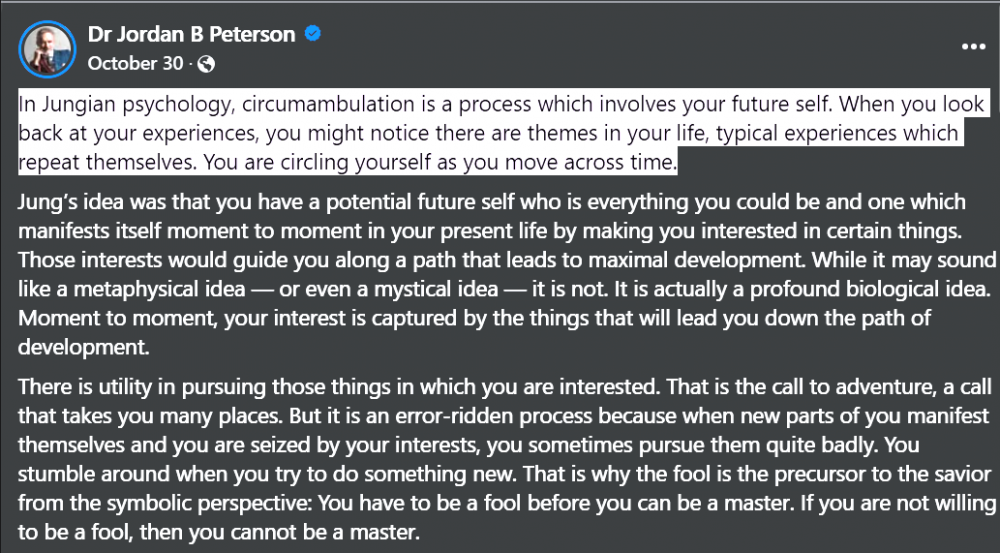Open the October 30 post timestamp
Screen dimensions: 1000x553
point(135,64)
